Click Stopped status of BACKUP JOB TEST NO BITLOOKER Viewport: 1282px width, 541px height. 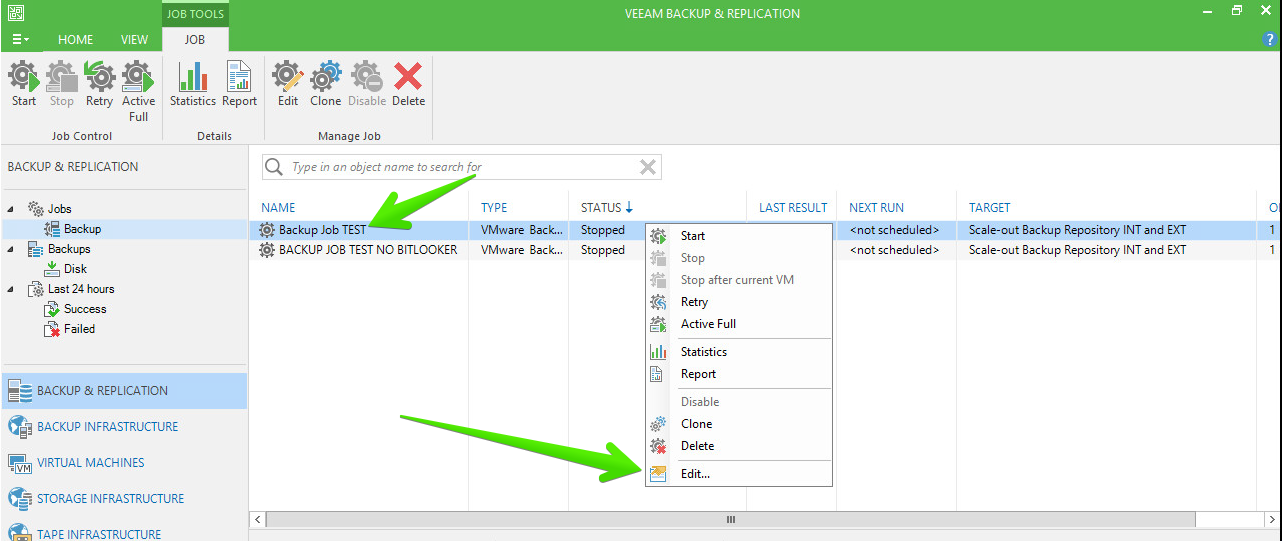tap(603, 250)
